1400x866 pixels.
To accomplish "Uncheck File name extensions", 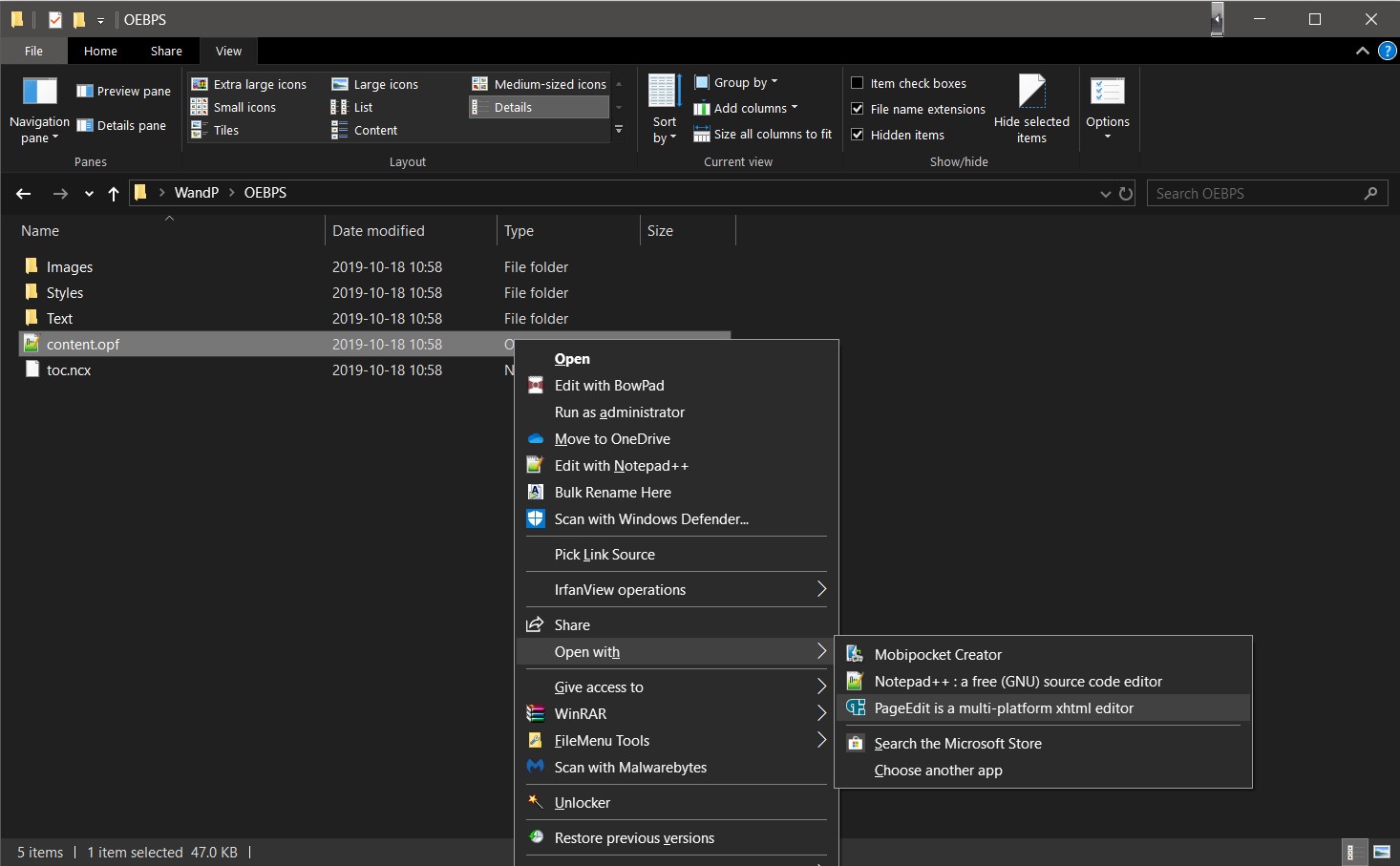I will tap(858, 109).
